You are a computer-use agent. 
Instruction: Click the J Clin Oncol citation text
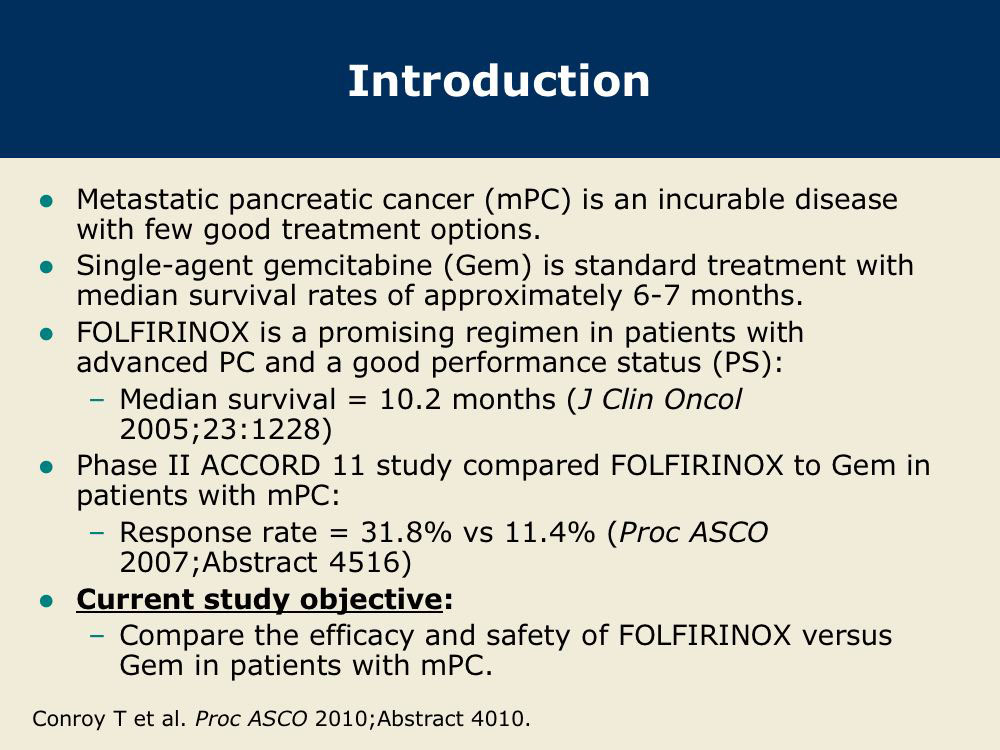pos(659,400)
